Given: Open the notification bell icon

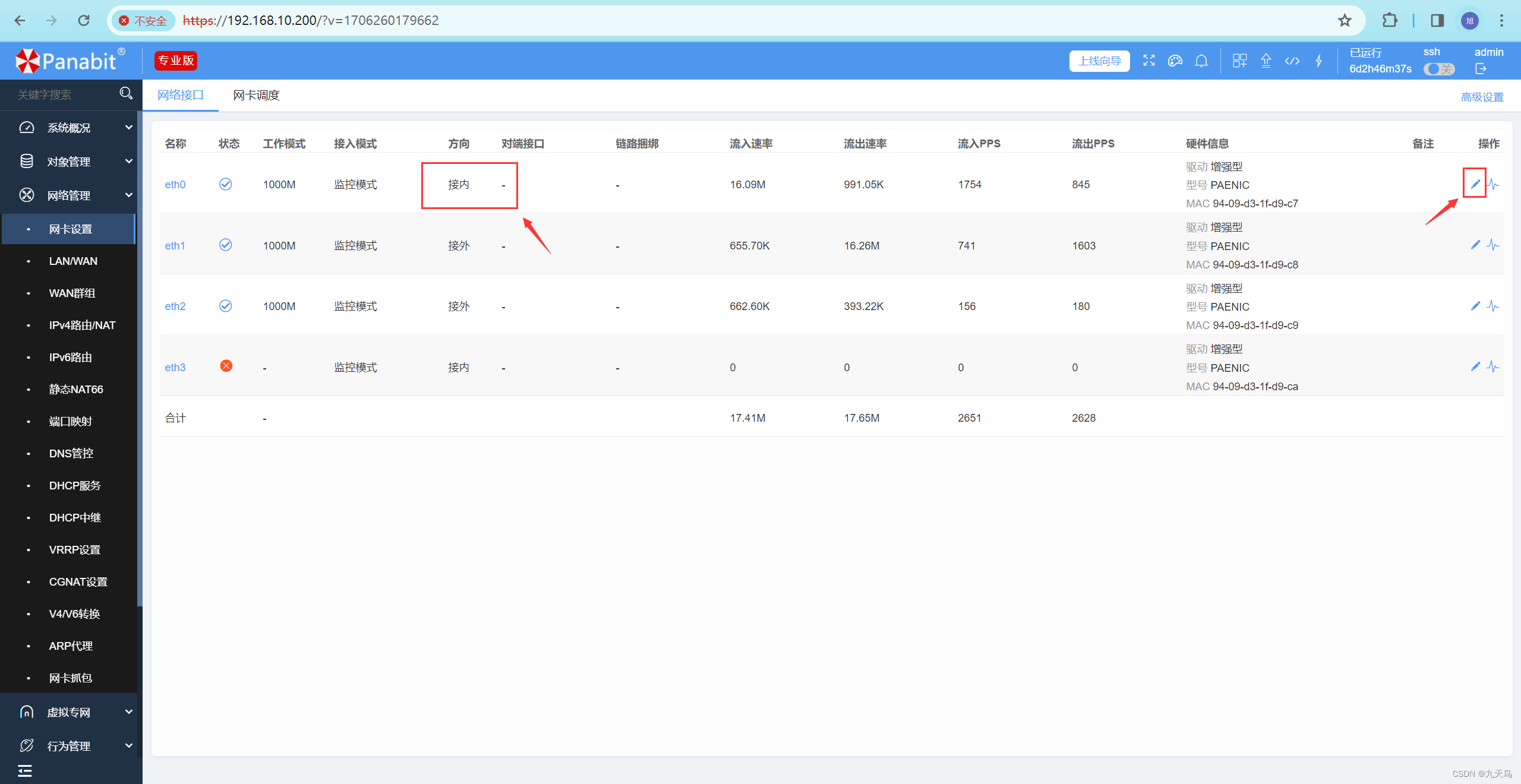Looking at the screenshot, I should tap(1201, 61).
